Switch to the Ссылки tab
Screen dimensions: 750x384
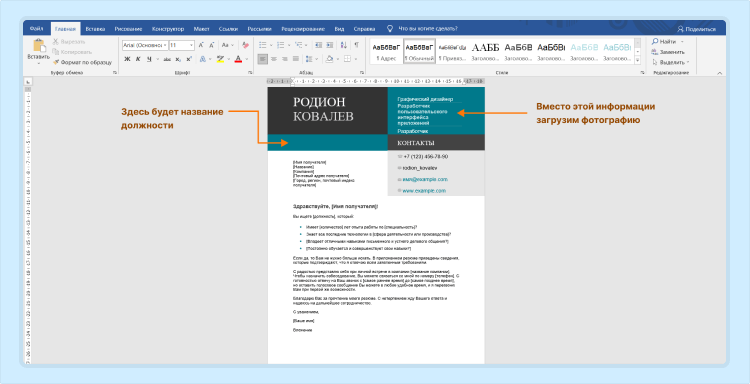(228, 29)
